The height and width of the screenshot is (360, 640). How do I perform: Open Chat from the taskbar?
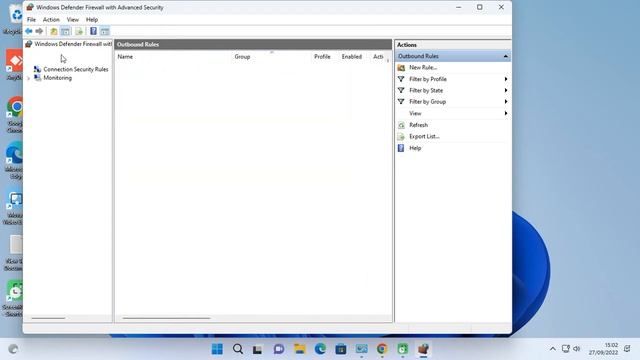[279, 349]
